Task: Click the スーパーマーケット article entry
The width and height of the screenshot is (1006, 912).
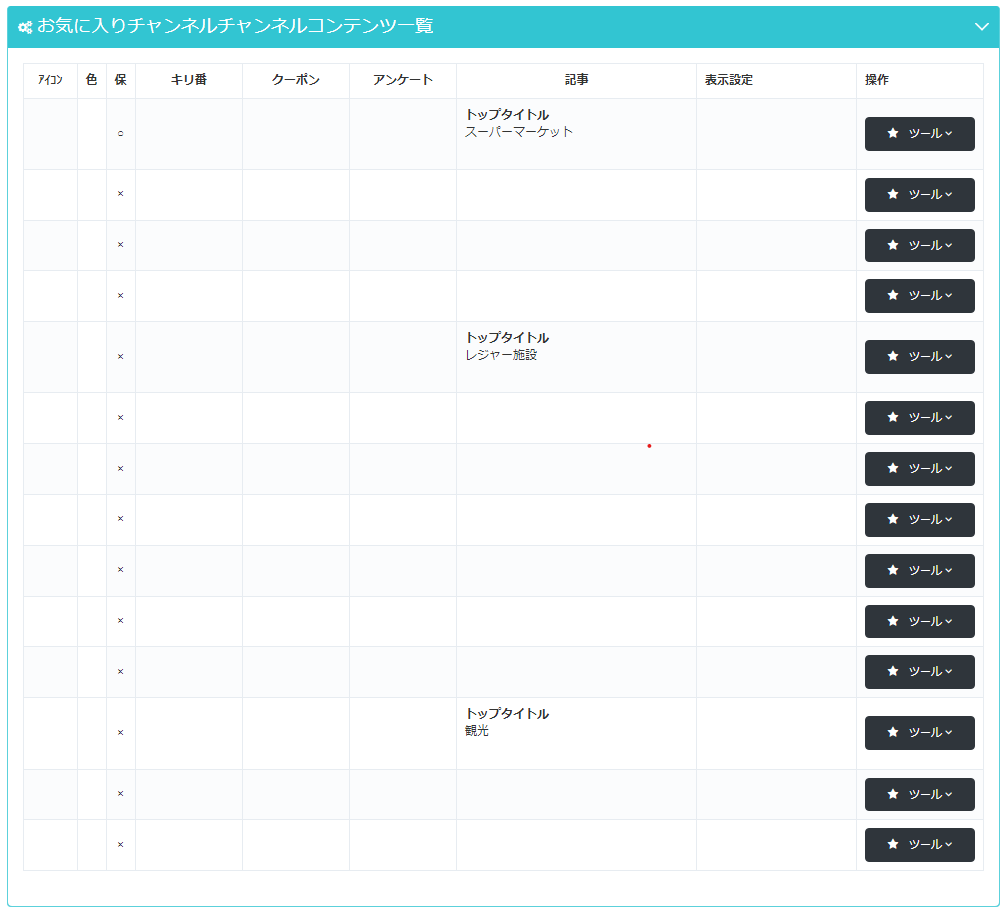Action: 519,132
